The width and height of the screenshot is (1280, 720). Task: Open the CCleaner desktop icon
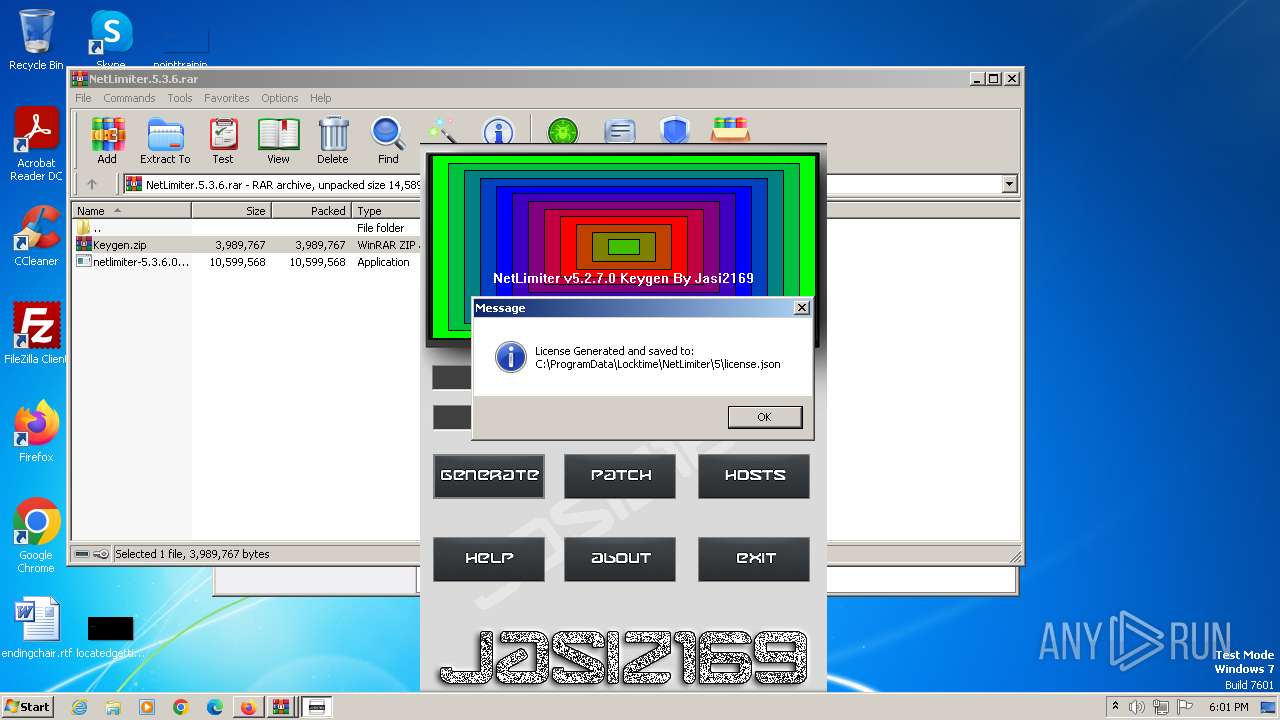(x=36, y=236)
